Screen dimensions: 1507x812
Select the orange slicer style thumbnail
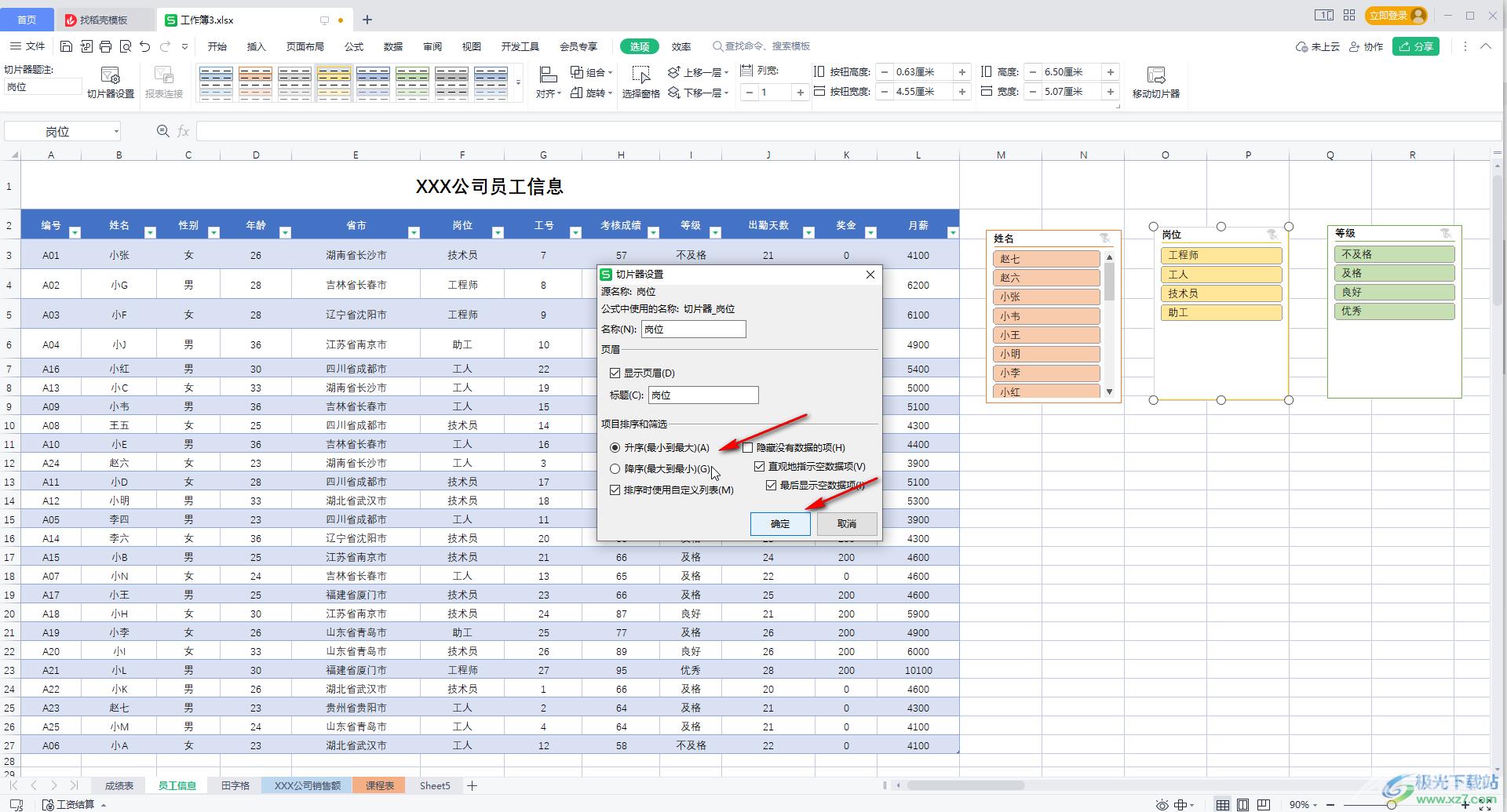point(255,84)
